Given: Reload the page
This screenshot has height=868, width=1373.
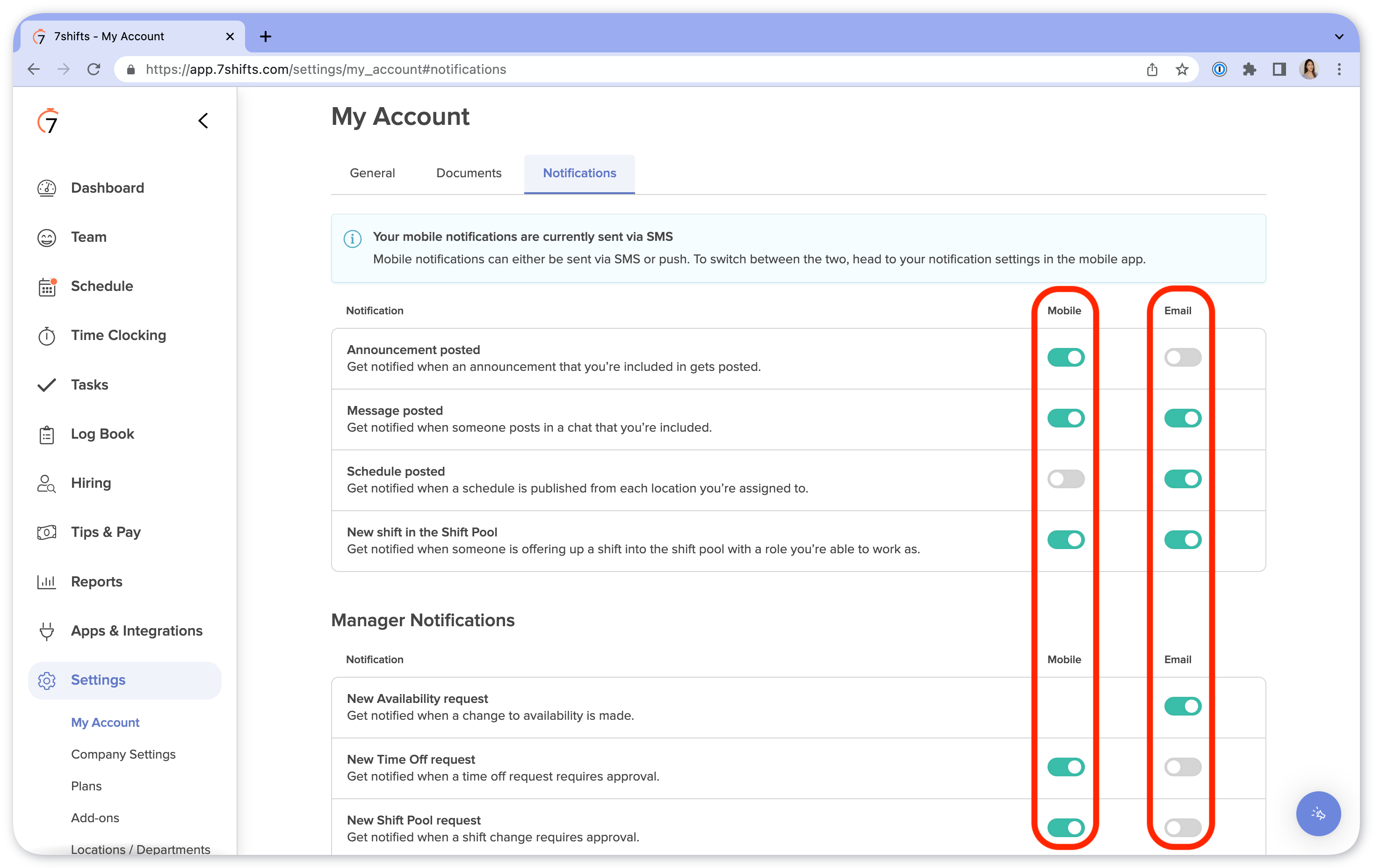Looking at the screenshot, I should pyautogui.click(x=94, y=69).
